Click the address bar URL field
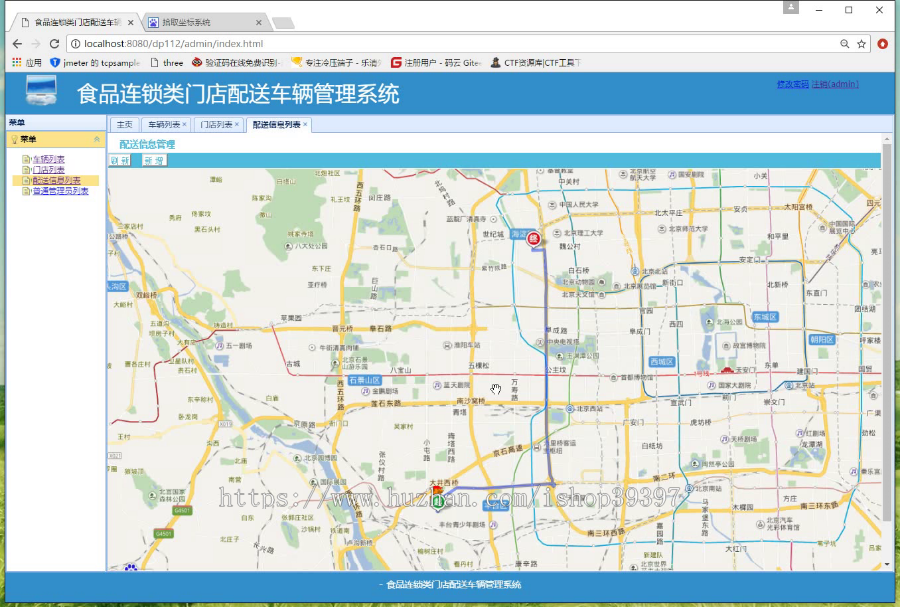This screenshot has height=607, width=900. [459, 44]
